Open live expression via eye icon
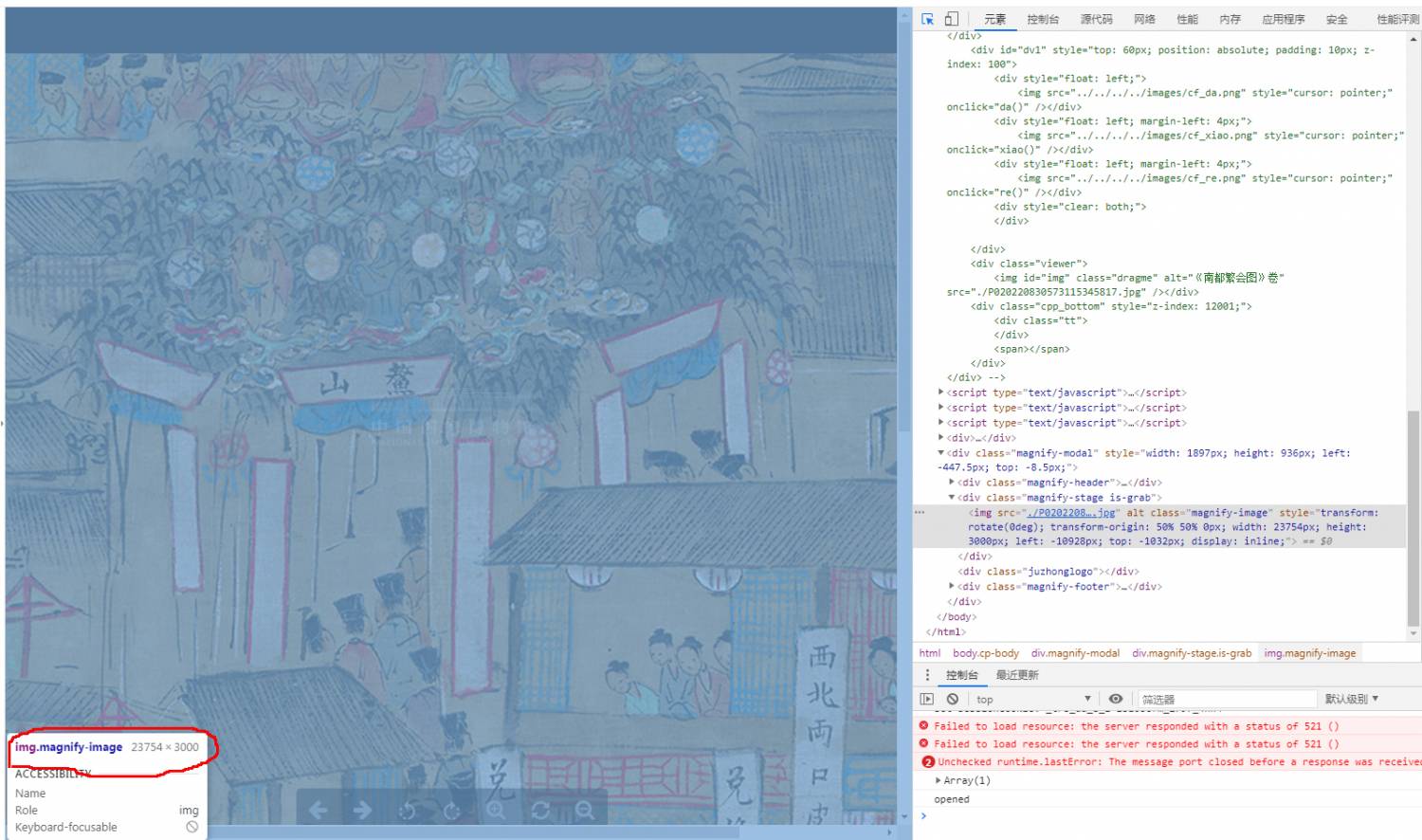 point(1116,699)
